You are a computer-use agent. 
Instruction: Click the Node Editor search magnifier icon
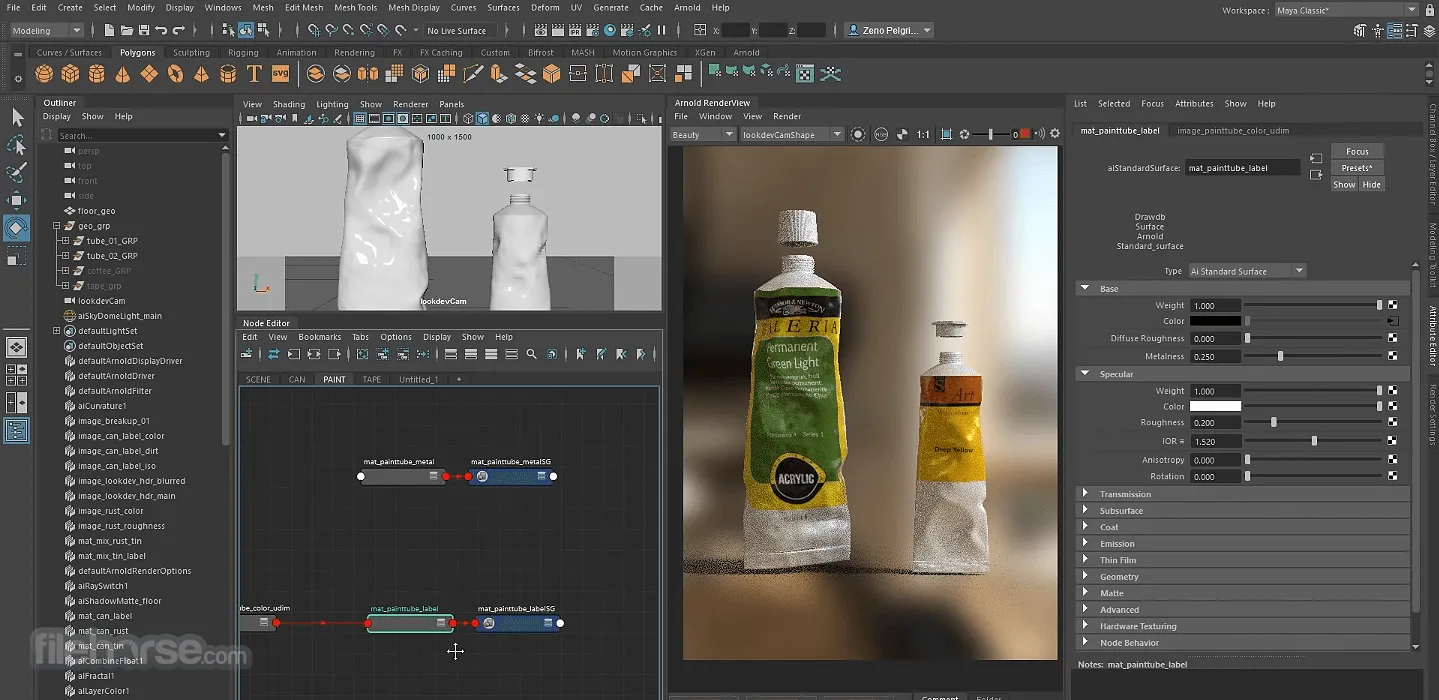(531, 354)
